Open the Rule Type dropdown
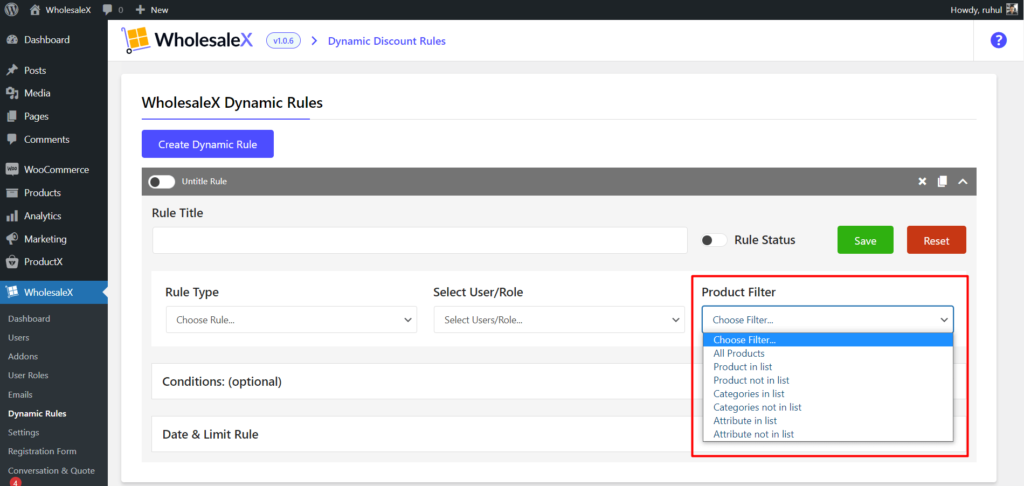 (x=291, y=319)
